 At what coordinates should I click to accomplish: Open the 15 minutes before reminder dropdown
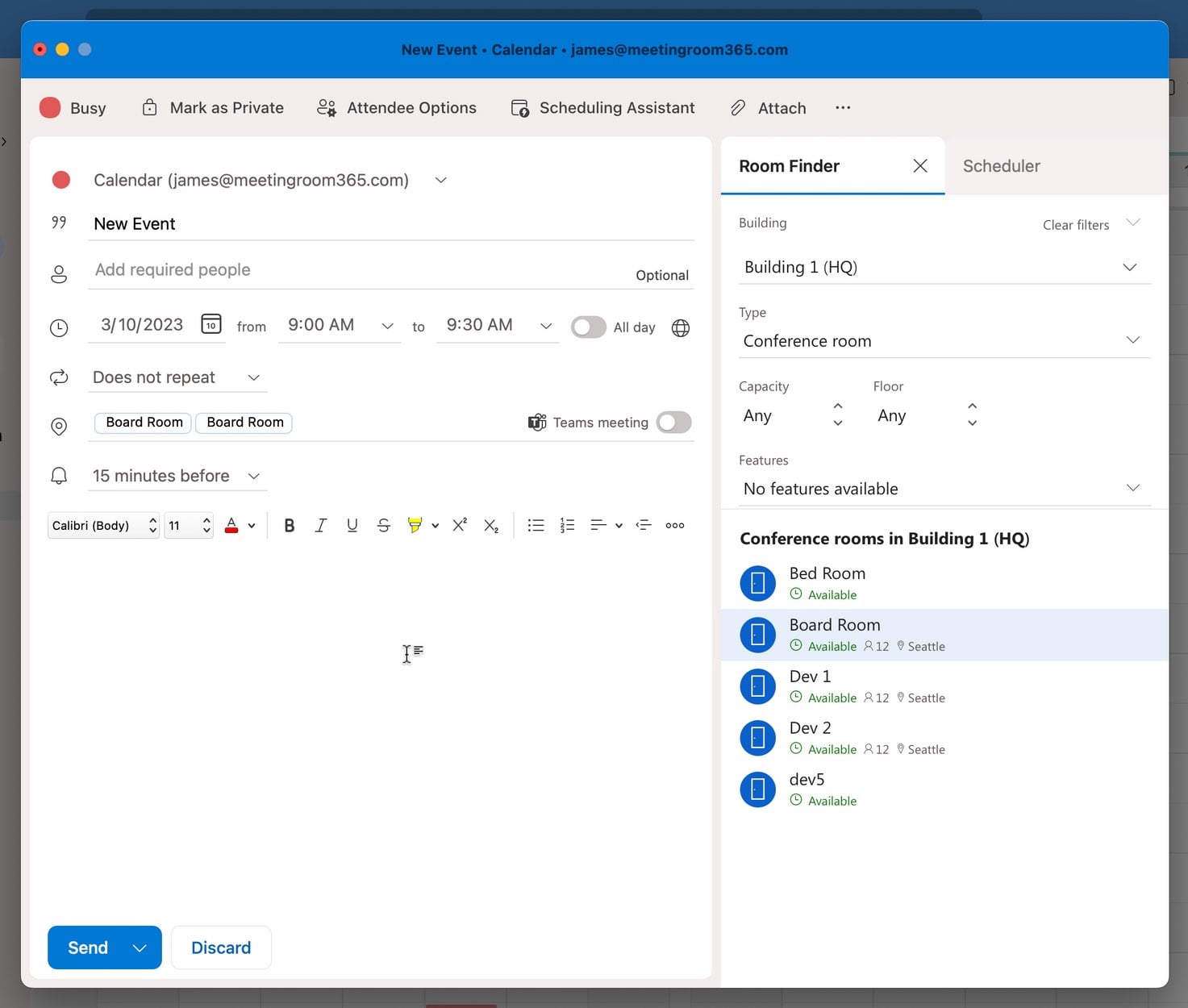pos(253,476)
